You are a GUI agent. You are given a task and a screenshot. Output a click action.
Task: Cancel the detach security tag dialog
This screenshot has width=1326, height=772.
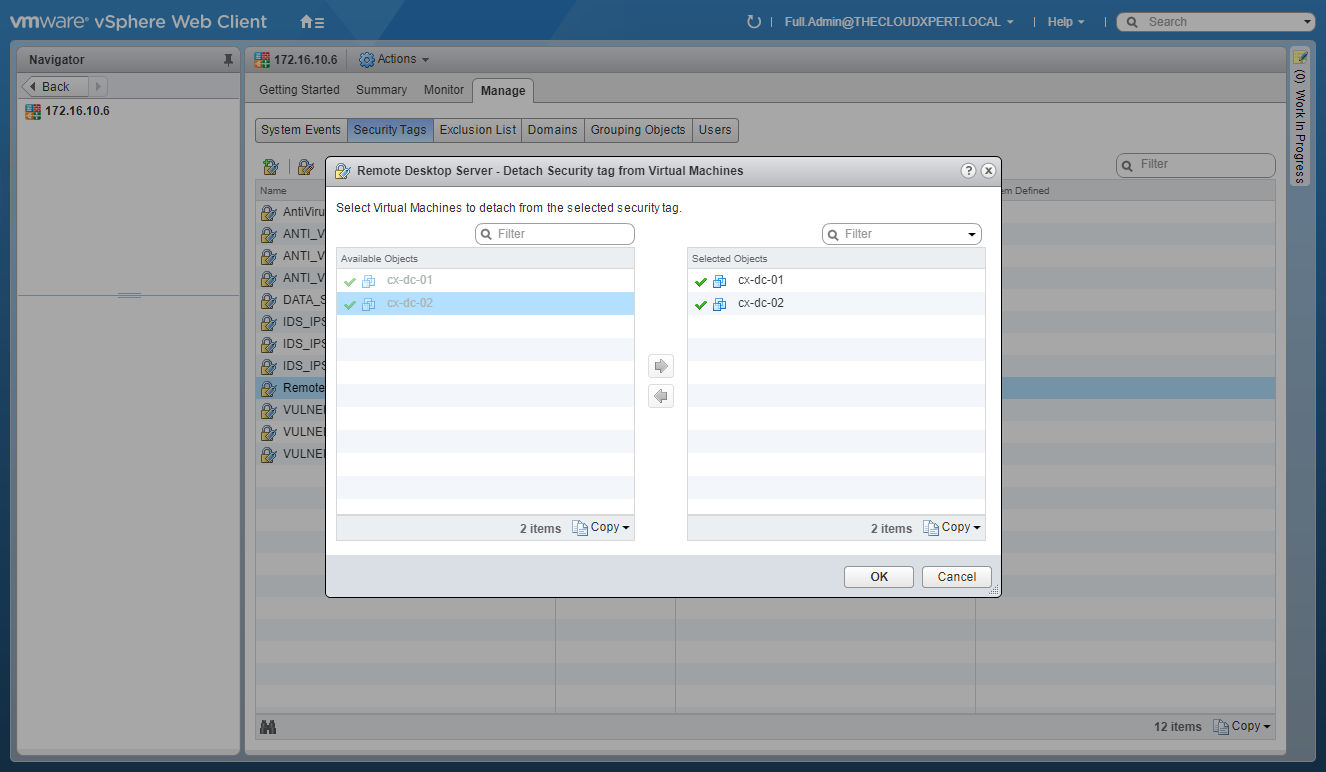(x=956, y=577)
